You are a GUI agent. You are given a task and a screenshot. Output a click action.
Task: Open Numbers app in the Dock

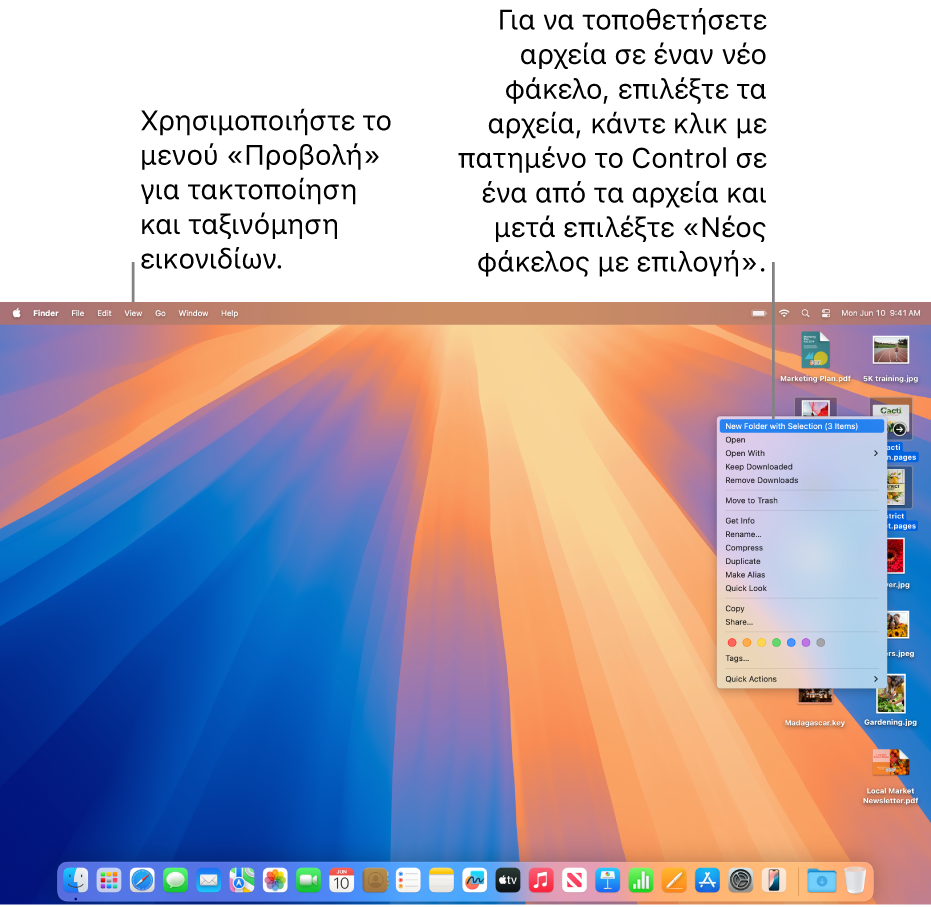tap(641, 880)
